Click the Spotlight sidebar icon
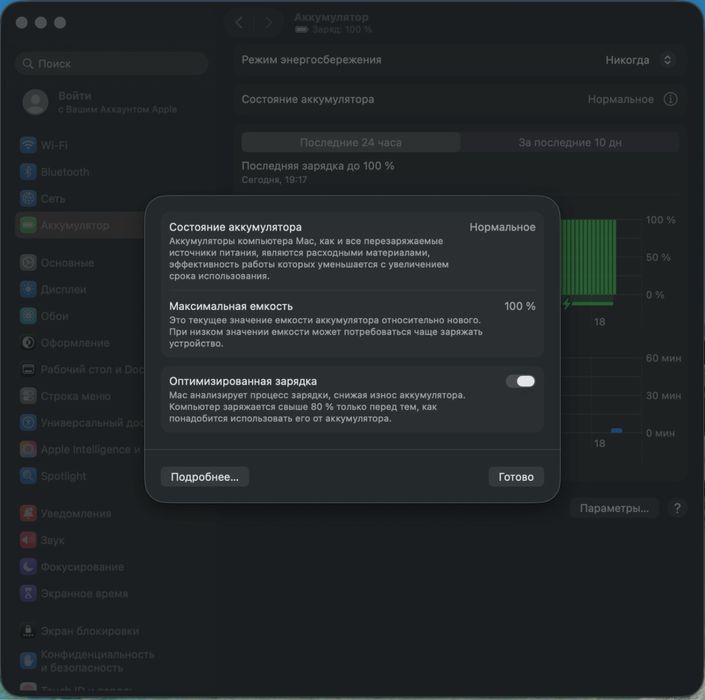Screen dimensions: 705x700 (x=28, y=476)
